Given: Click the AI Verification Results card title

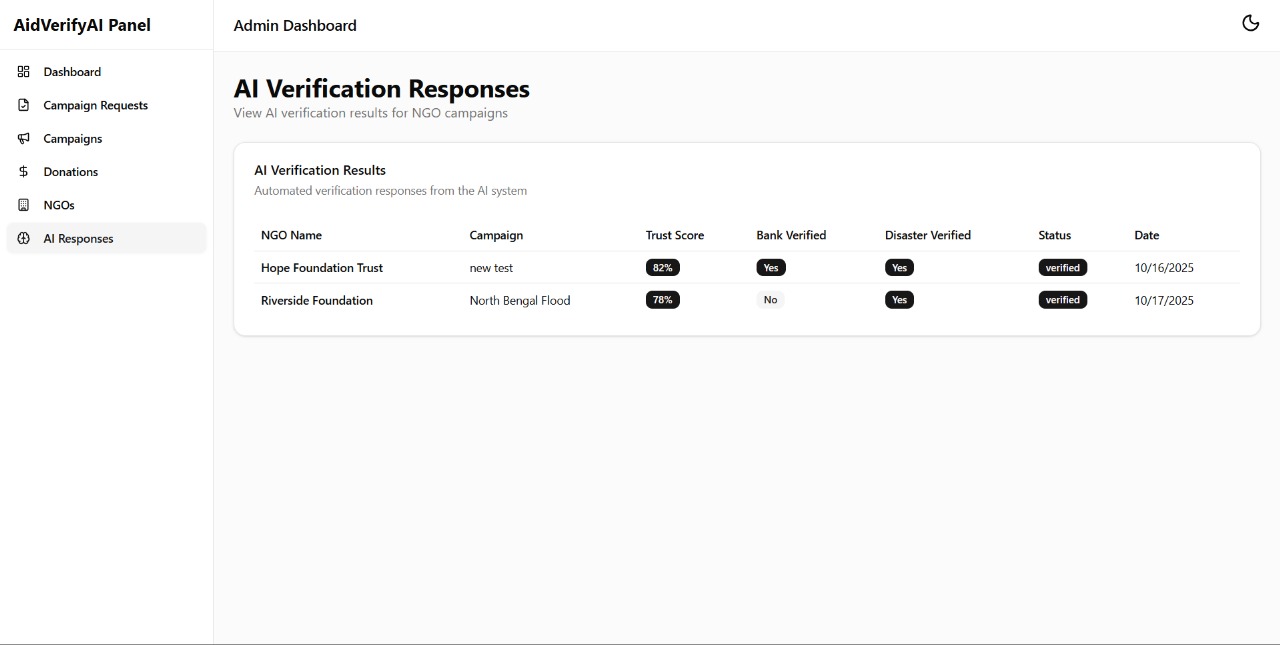Looking at the screenshot, I should (320, 170).
